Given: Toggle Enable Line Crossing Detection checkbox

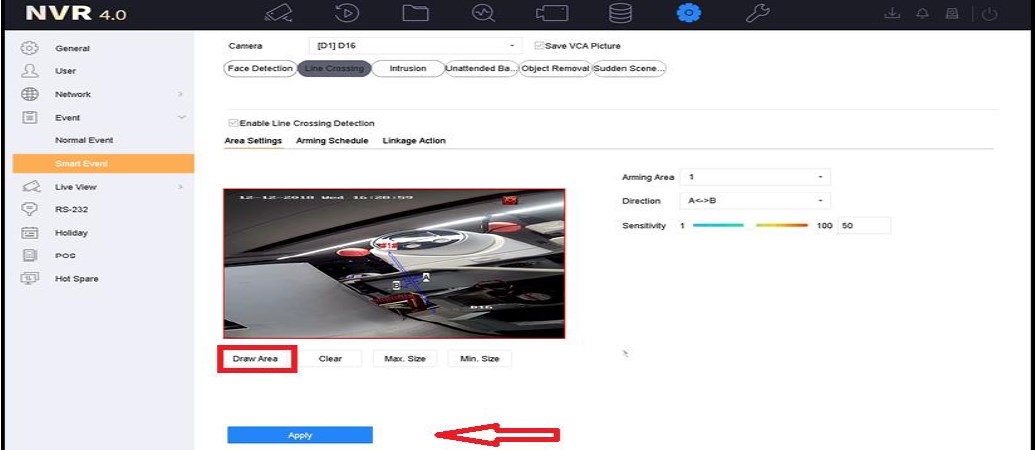Looking at the screenshot, I should (234, 123).
